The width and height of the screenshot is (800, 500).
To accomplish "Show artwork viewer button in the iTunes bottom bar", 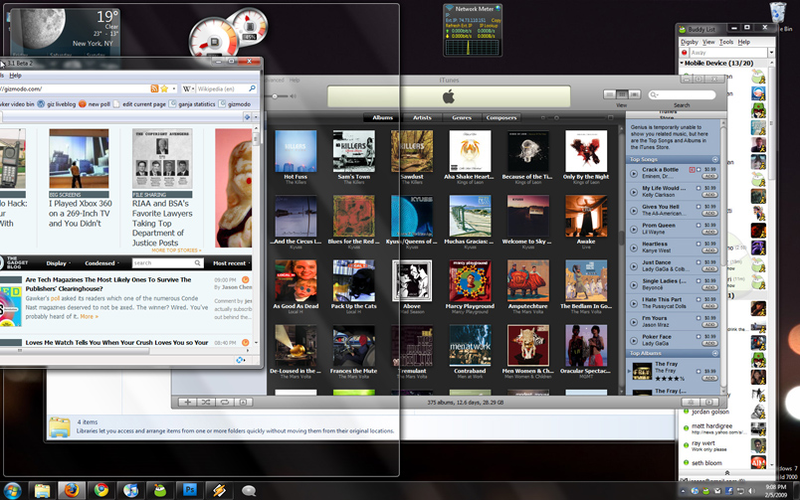I will [243, 402].
